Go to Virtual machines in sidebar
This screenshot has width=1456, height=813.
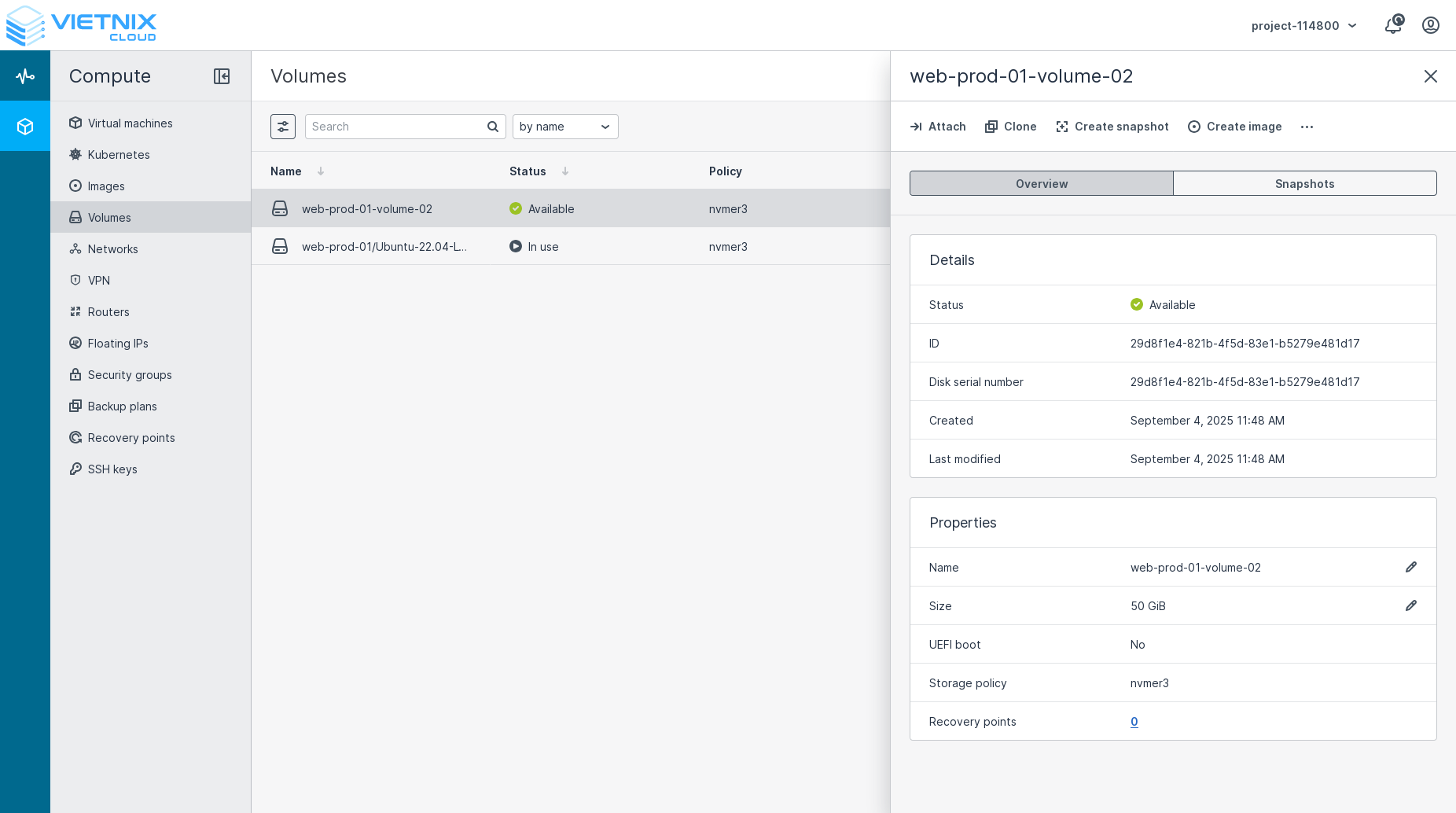coord(130,123)
